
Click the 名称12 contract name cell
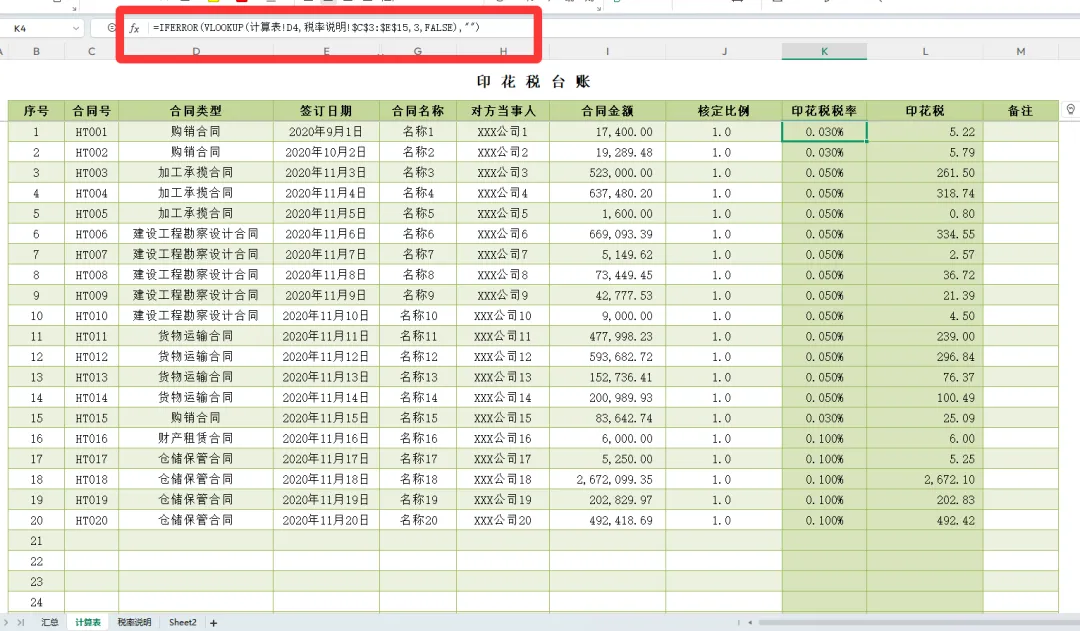[x=417, y=357]
